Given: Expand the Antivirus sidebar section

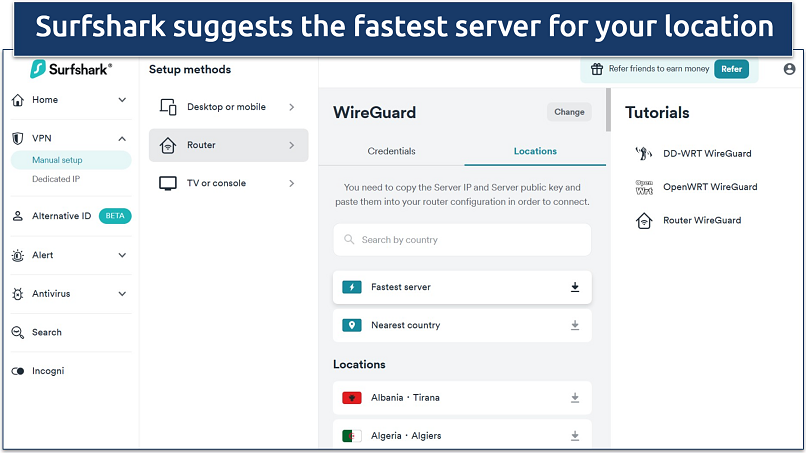Looking at the screenshot, I should (x=122, y=294).
